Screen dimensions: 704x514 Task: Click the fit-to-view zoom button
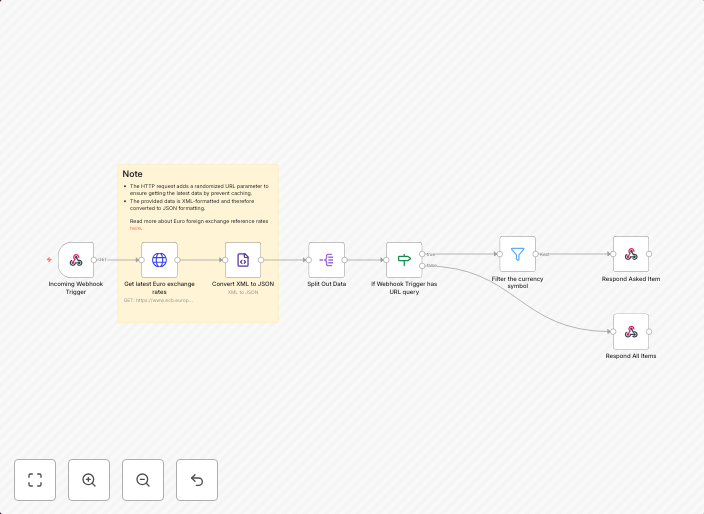coord(35,480)
